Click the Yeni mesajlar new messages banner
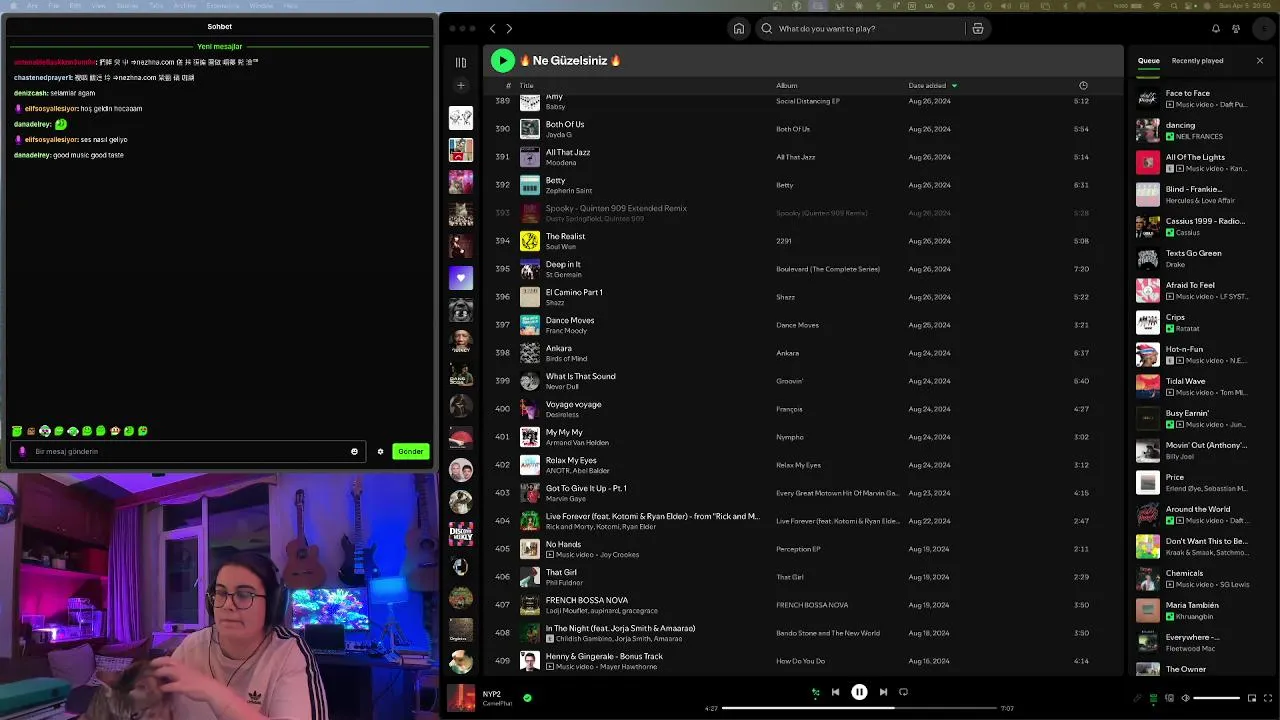The width and height of the screenshot is (1280, 720). click(x=219, y=46)
